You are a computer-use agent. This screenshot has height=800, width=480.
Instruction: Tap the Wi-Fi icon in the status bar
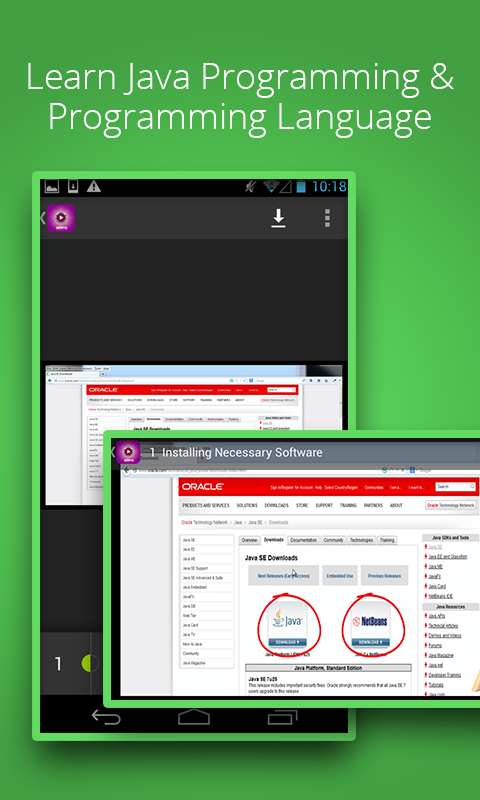tap(270, 186)
